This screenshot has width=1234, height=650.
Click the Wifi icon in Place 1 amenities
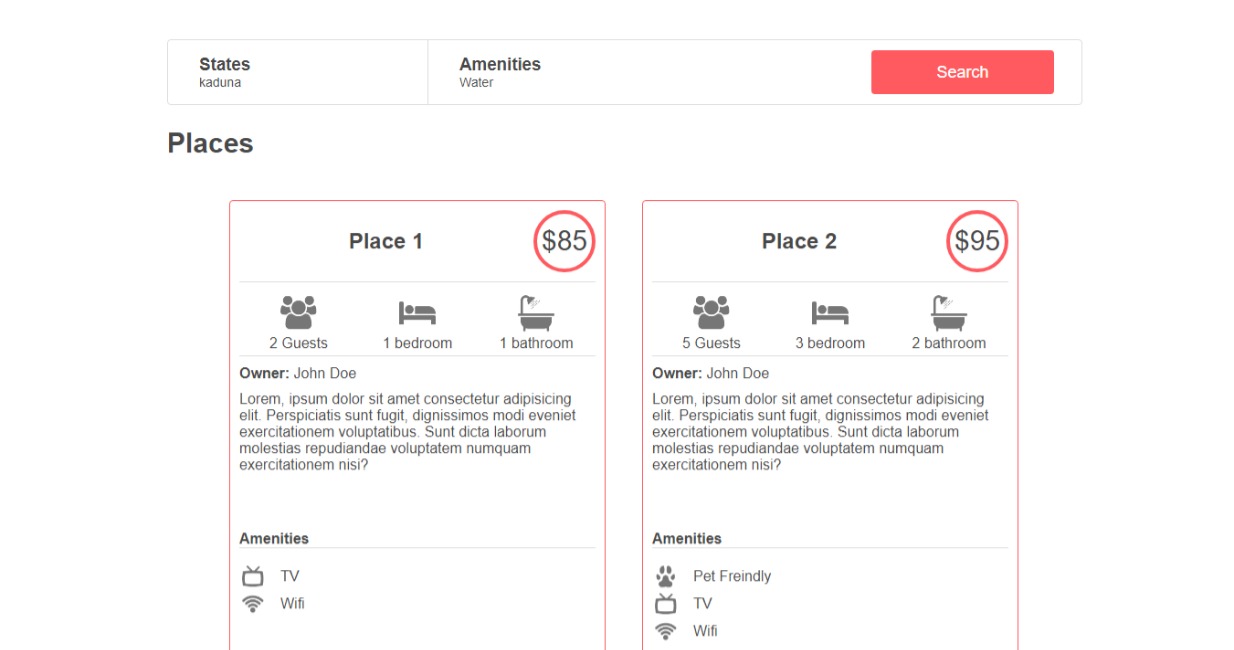coord(253,604)
